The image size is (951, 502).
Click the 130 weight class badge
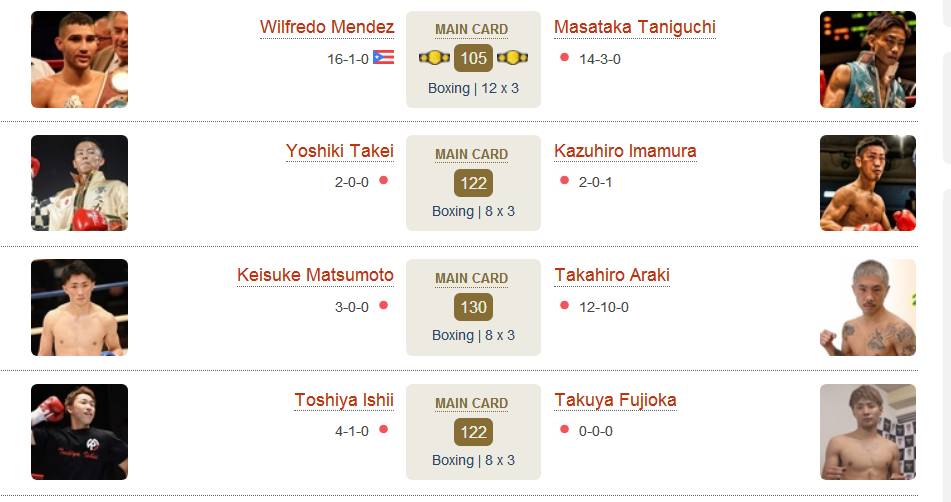(473, 307)
